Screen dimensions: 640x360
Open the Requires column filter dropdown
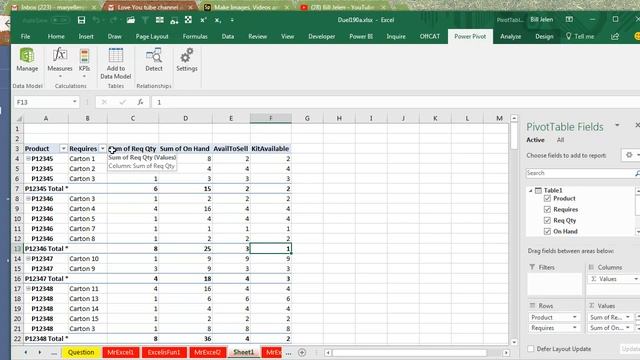tap(102, 149)
